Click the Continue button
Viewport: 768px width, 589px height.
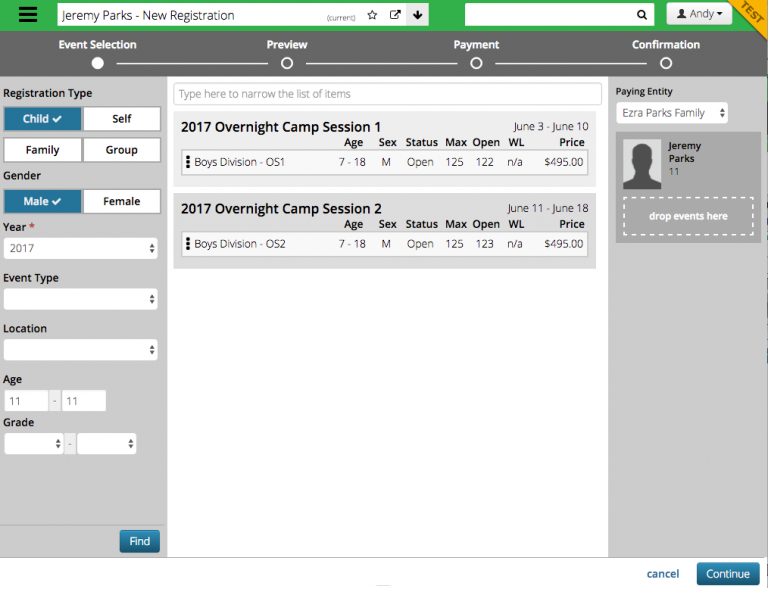(x=728, y=573)
